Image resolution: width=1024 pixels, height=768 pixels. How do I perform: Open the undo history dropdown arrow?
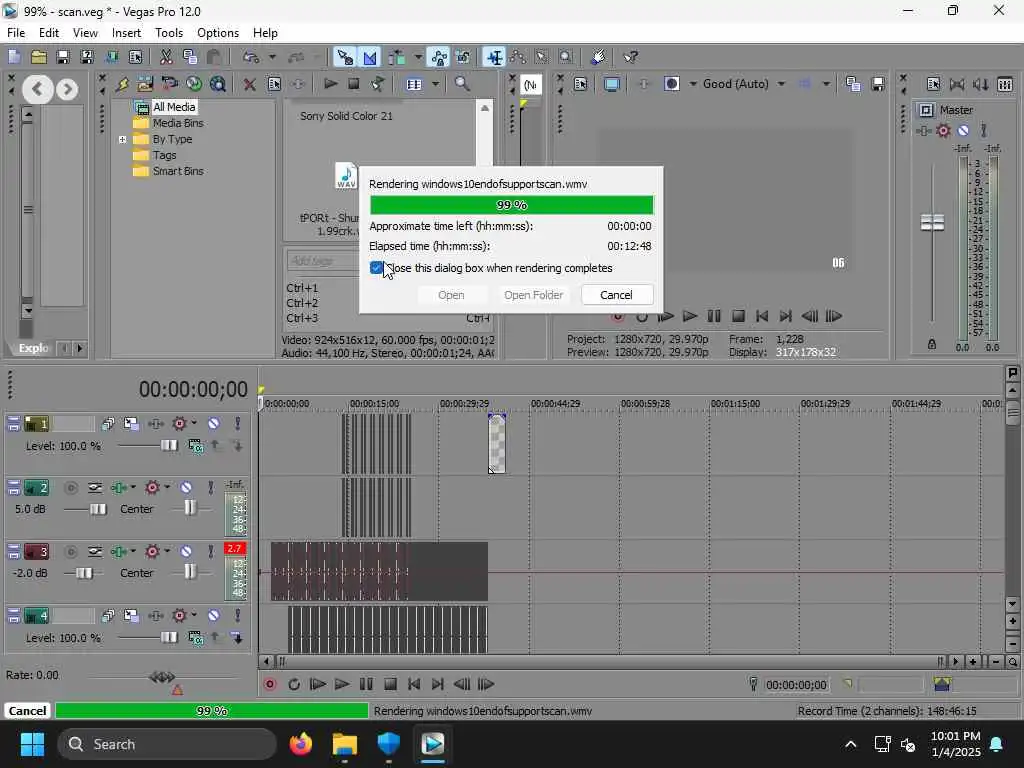coord(272,57)
